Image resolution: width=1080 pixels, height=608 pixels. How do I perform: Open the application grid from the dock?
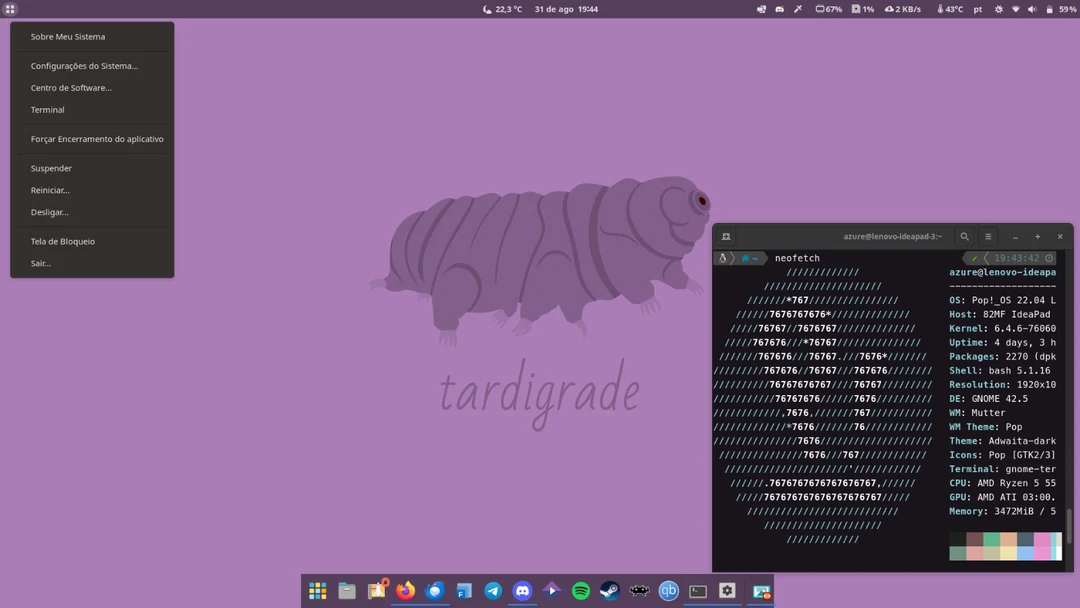click(x=317, y=591)
